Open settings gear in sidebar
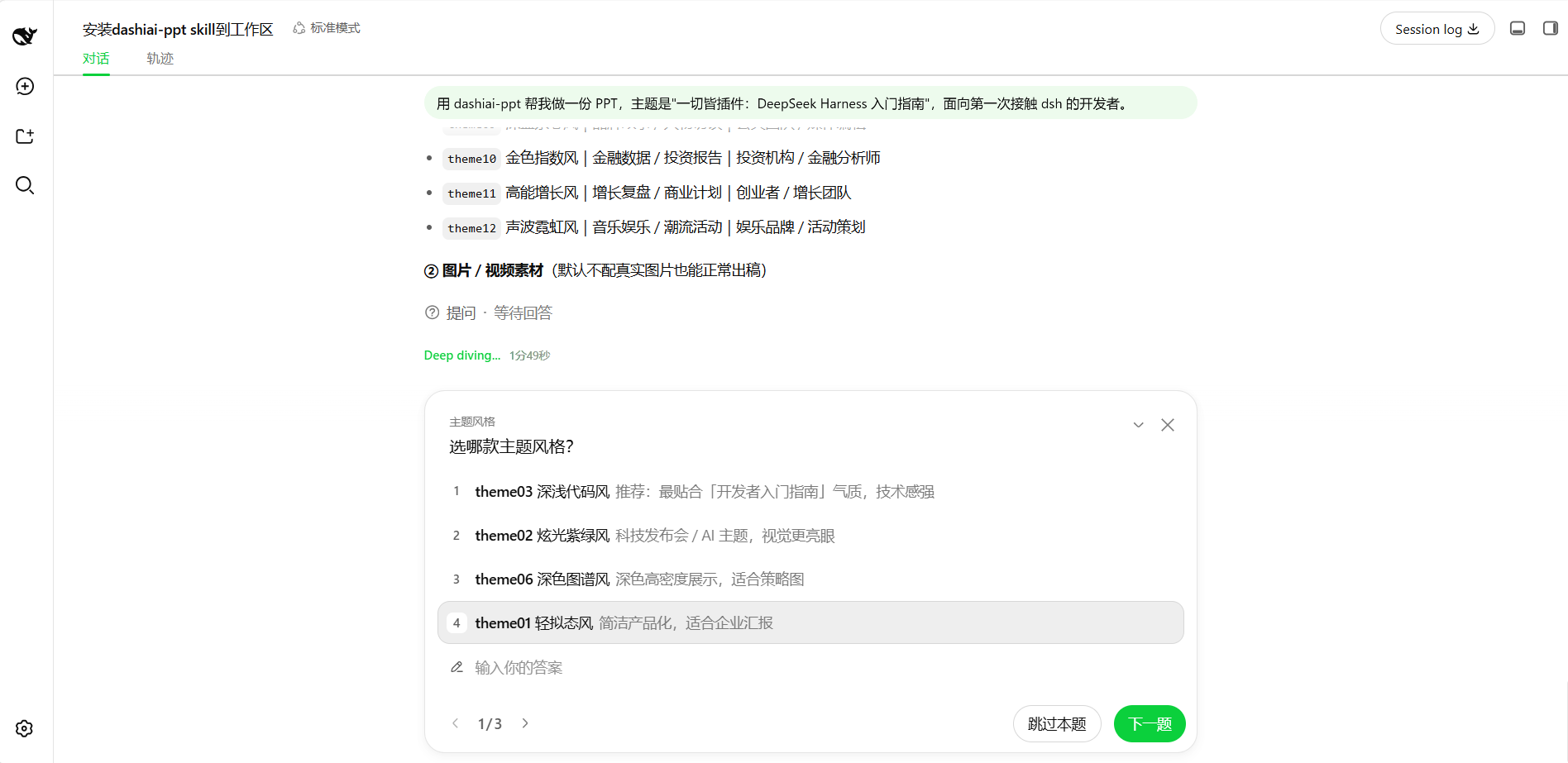 25,728
